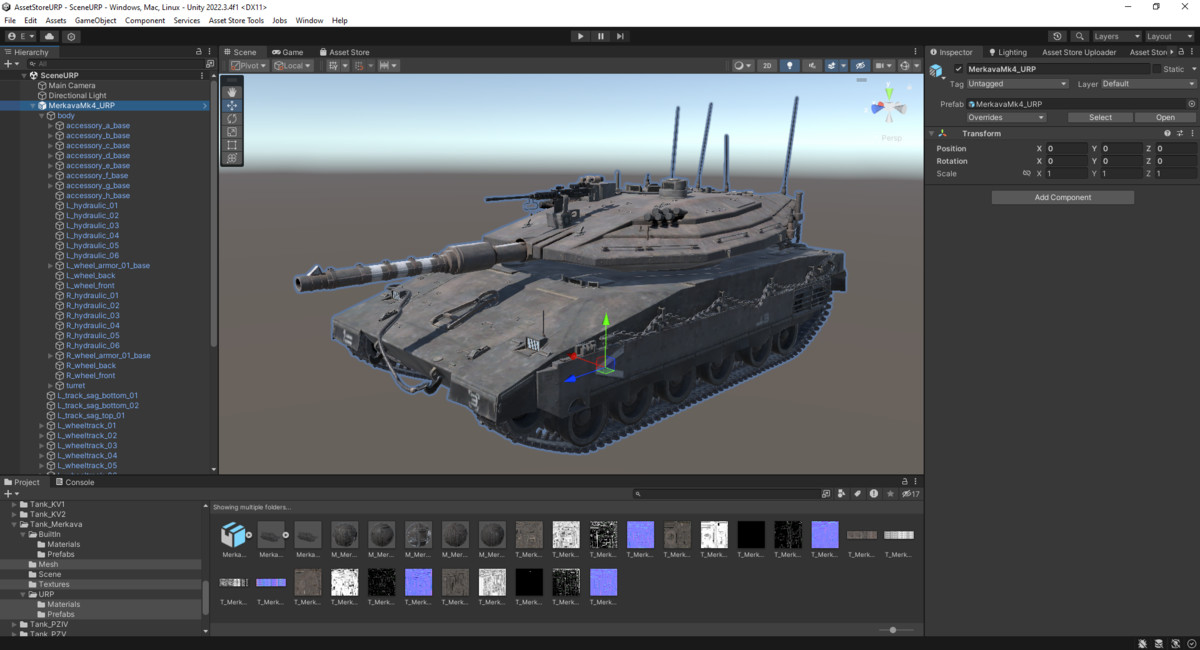Expand the turret object in the Hierarchy
1200x650 pixels.
click(48, 385)
